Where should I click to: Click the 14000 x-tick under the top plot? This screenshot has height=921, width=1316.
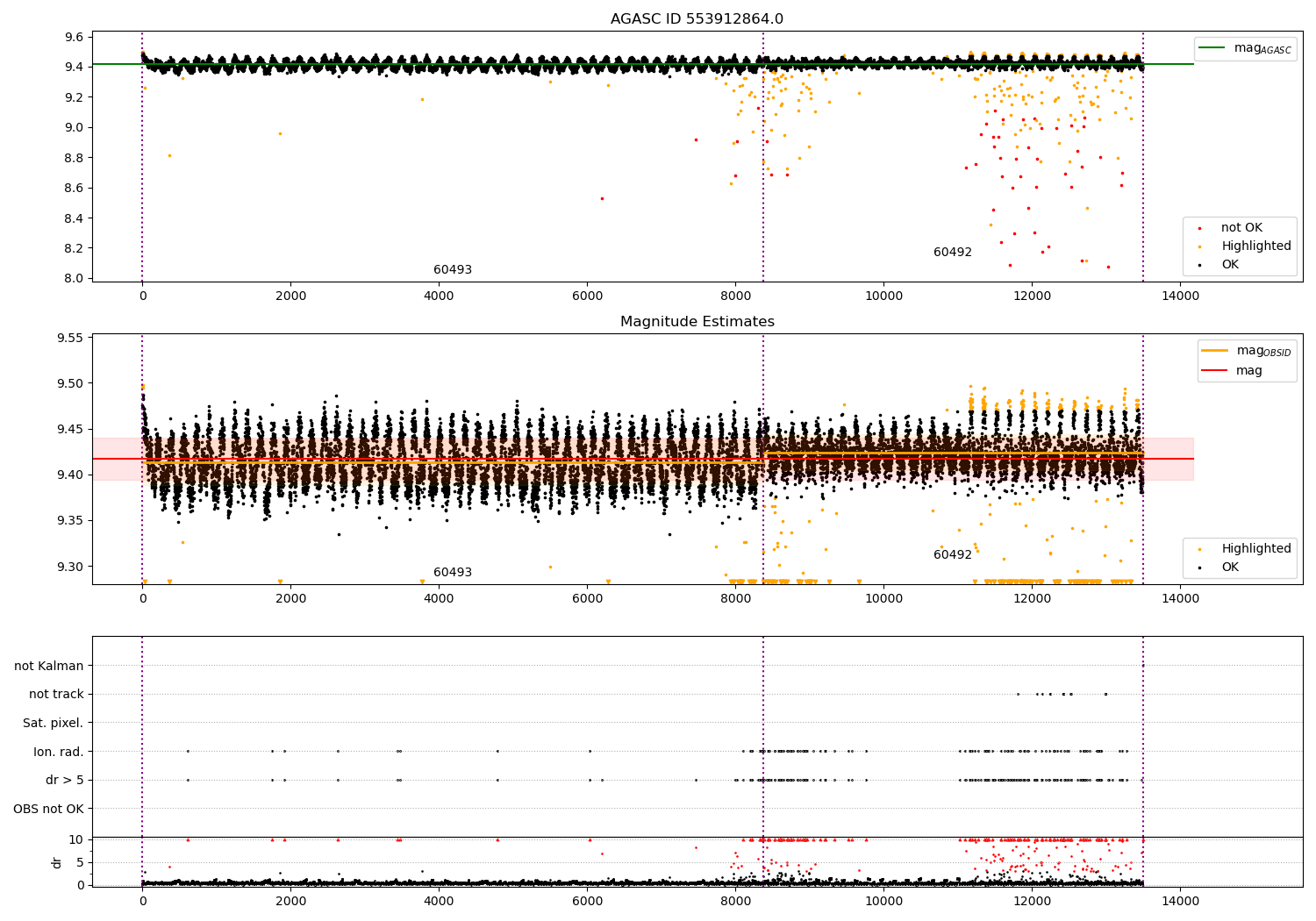tap(1180, 296)
